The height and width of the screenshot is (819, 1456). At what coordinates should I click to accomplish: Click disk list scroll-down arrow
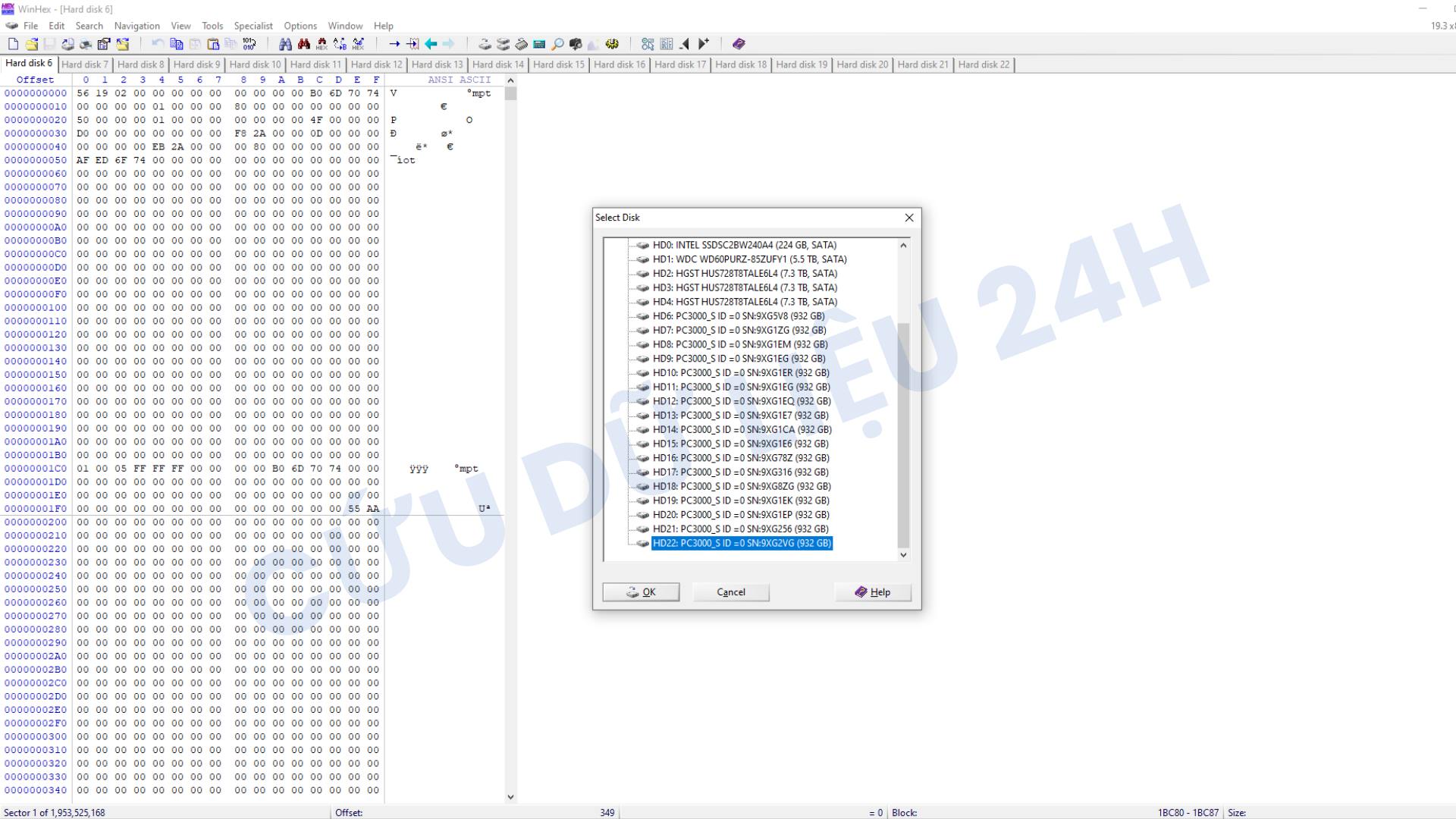903,555
